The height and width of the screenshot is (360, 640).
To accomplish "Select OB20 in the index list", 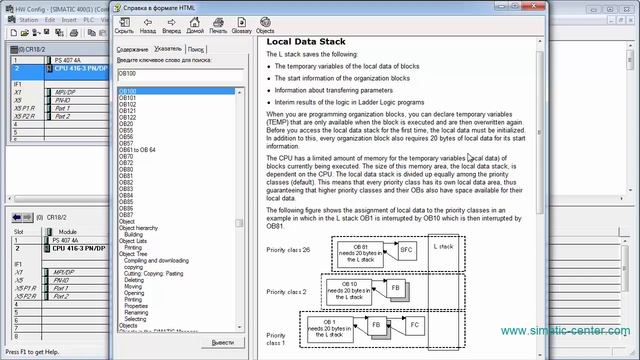I will [x=126, y=124].
